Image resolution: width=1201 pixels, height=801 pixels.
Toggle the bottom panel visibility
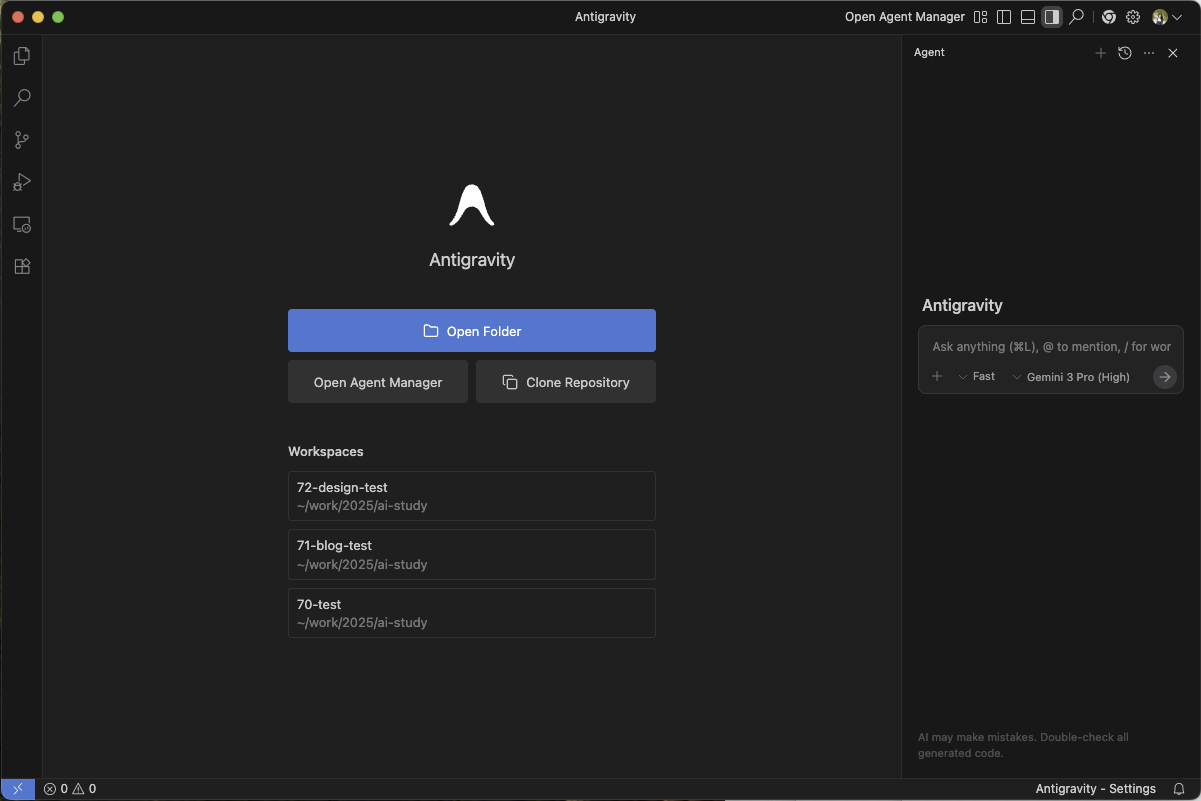[1028, 17]
